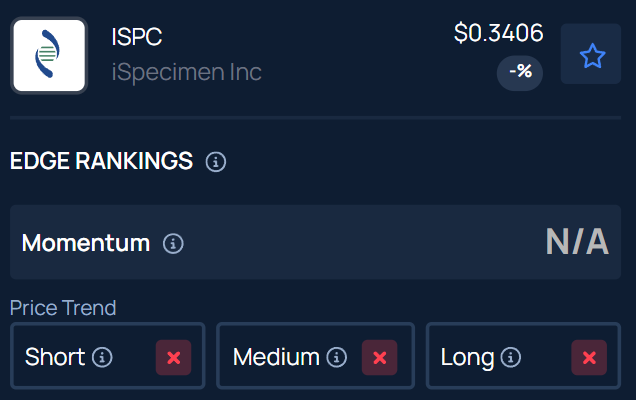Click the Edge Rankings heading
The width and height of the screenshot is (636, 400).
click(x=101, y=161)
